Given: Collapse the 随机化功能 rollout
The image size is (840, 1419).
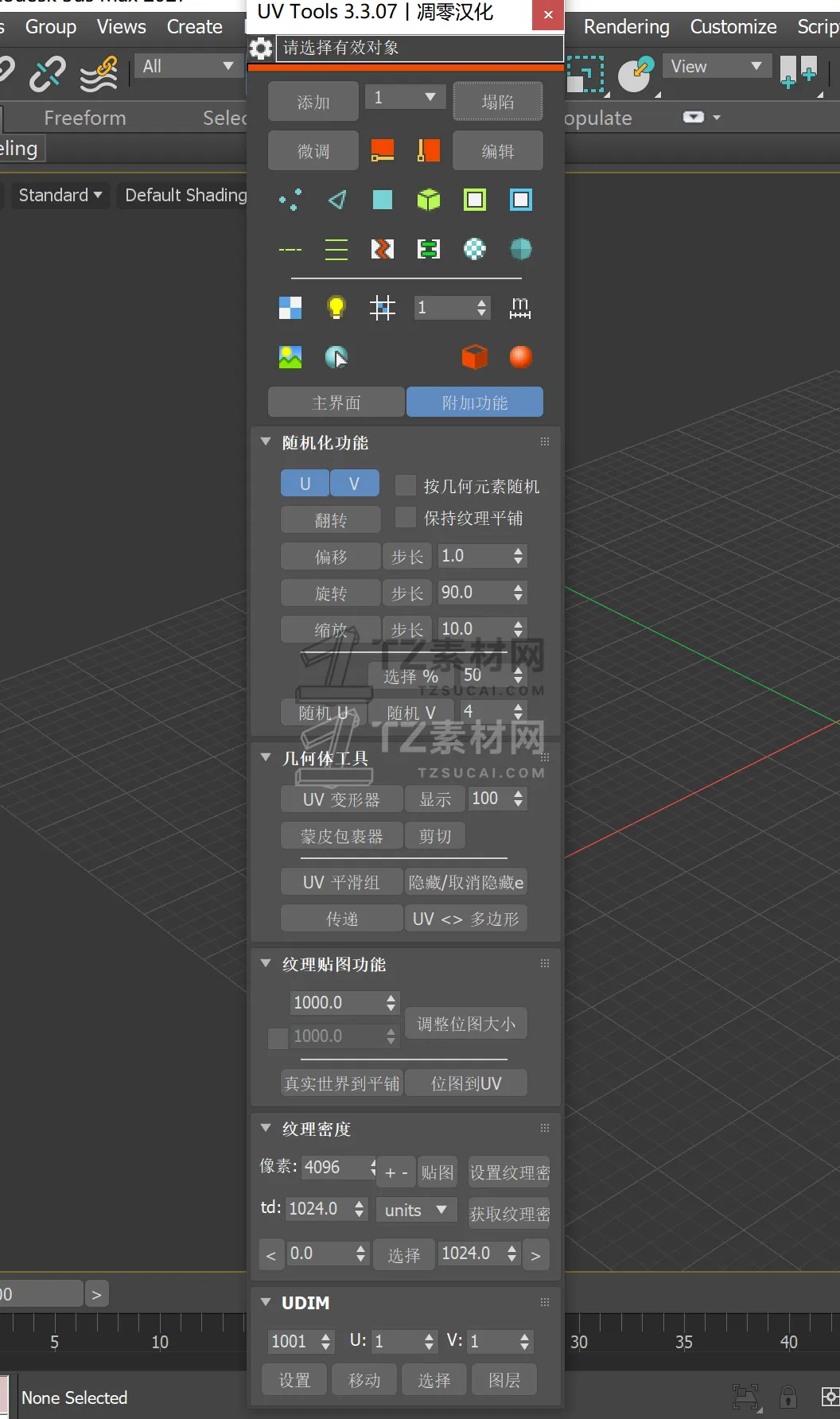Looking at the screenshot, I should tap(266, 441).
